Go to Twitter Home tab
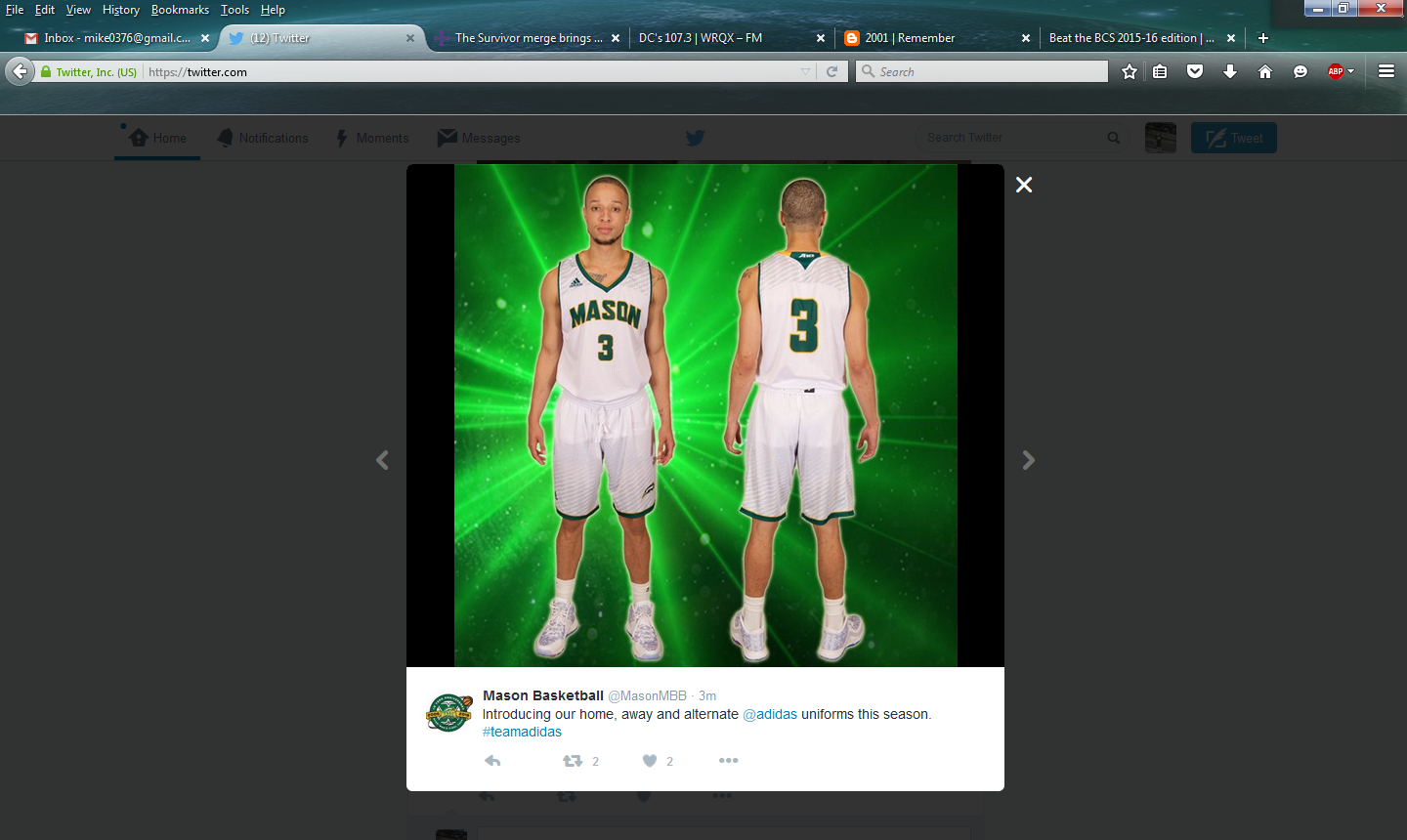Viewport: 1407px width, 840px height. [x=157, y=138]
